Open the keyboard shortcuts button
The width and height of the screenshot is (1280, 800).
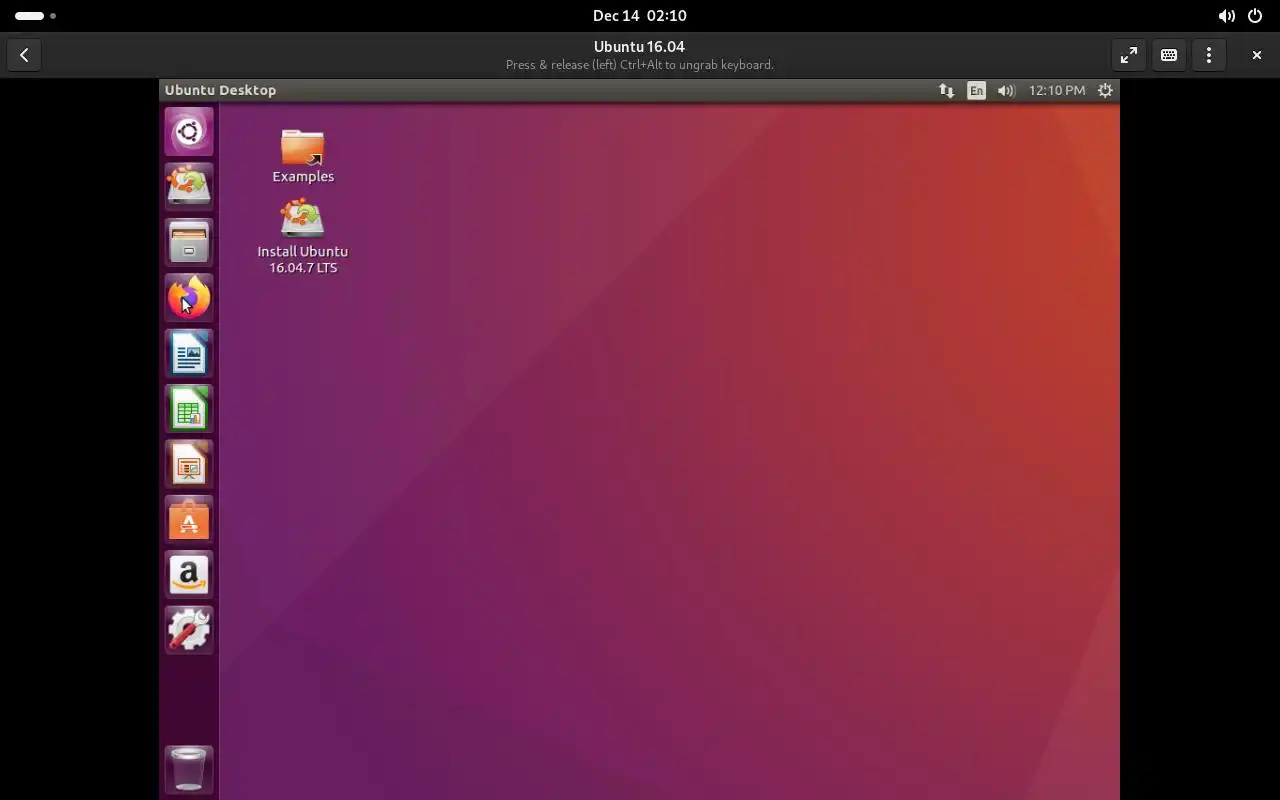click(x=1169, y=55)
